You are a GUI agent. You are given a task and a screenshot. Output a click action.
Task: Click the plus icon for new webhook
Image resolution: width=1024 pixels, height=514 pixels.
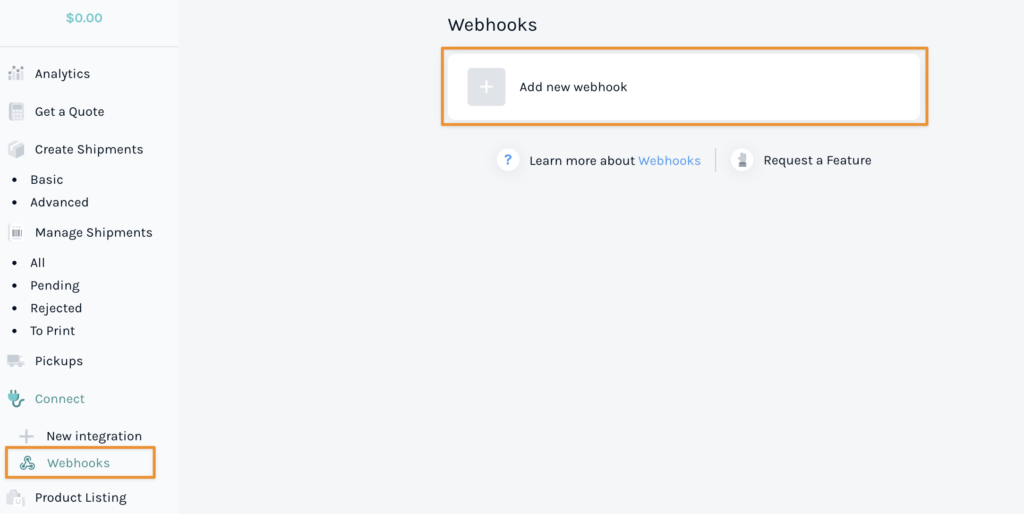[486, 87]
